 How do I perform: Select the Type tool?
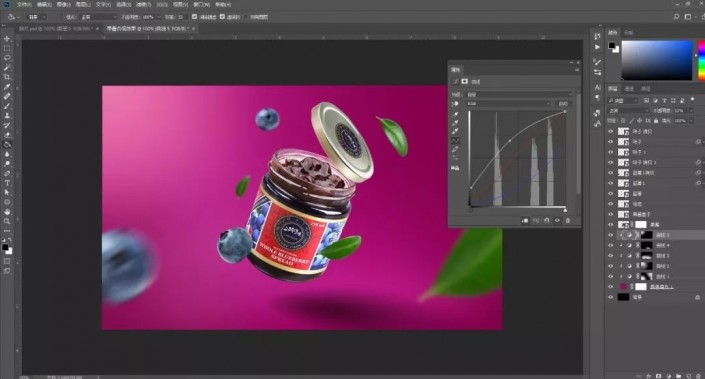tap(7, 183)
